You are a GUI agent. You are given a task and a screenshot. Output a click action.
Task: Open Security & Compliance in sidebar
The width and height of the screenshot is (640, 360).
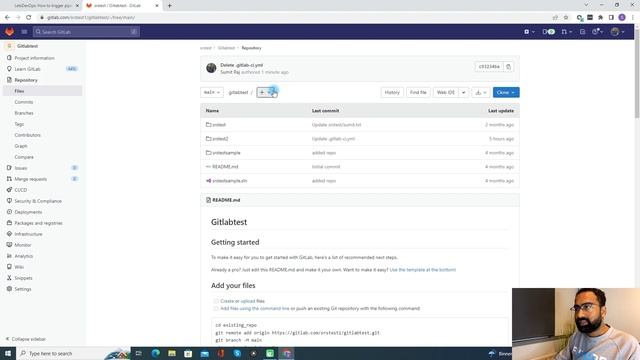point(38,201)
